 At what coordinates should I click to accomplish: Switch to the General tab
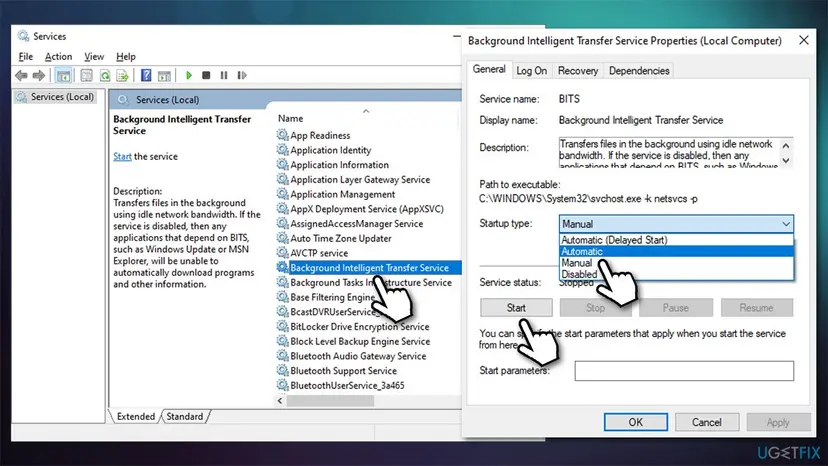click(x=489, y=69)
